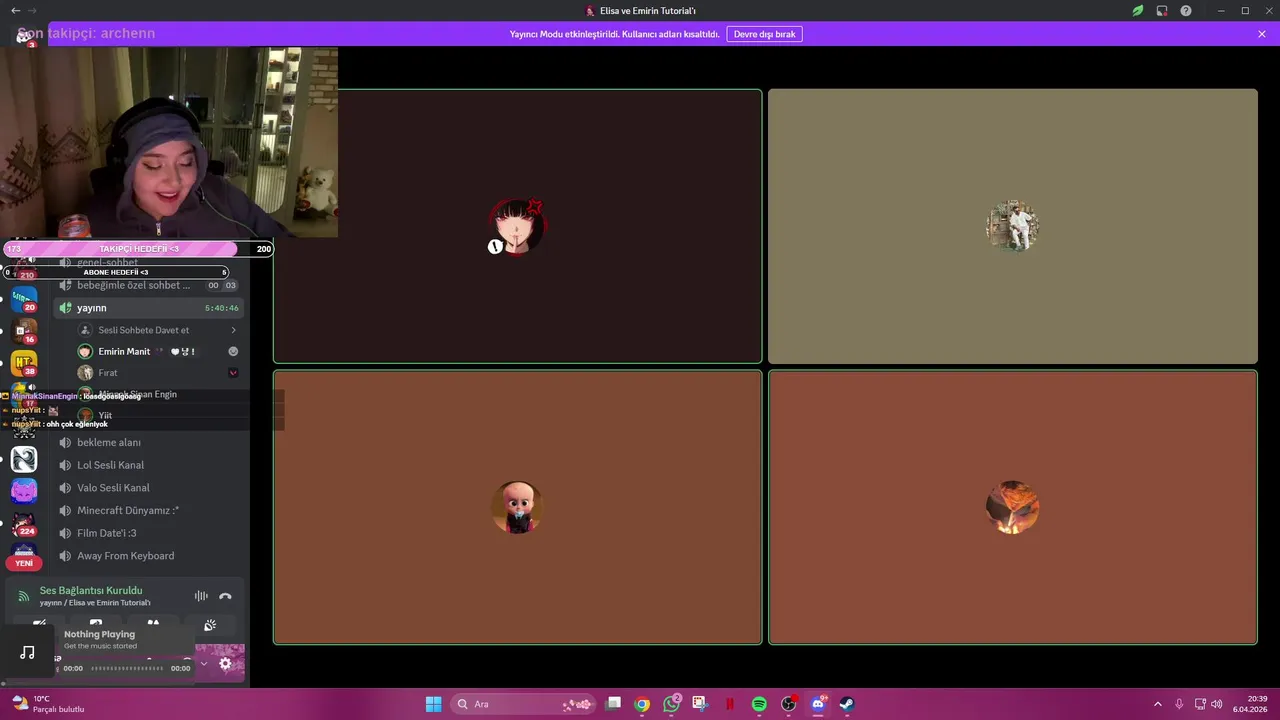Click the green leaf icon in title bar
The height and width of the screenshot is (720, 1280).
pyautogui.click(x=1138, y=11)
